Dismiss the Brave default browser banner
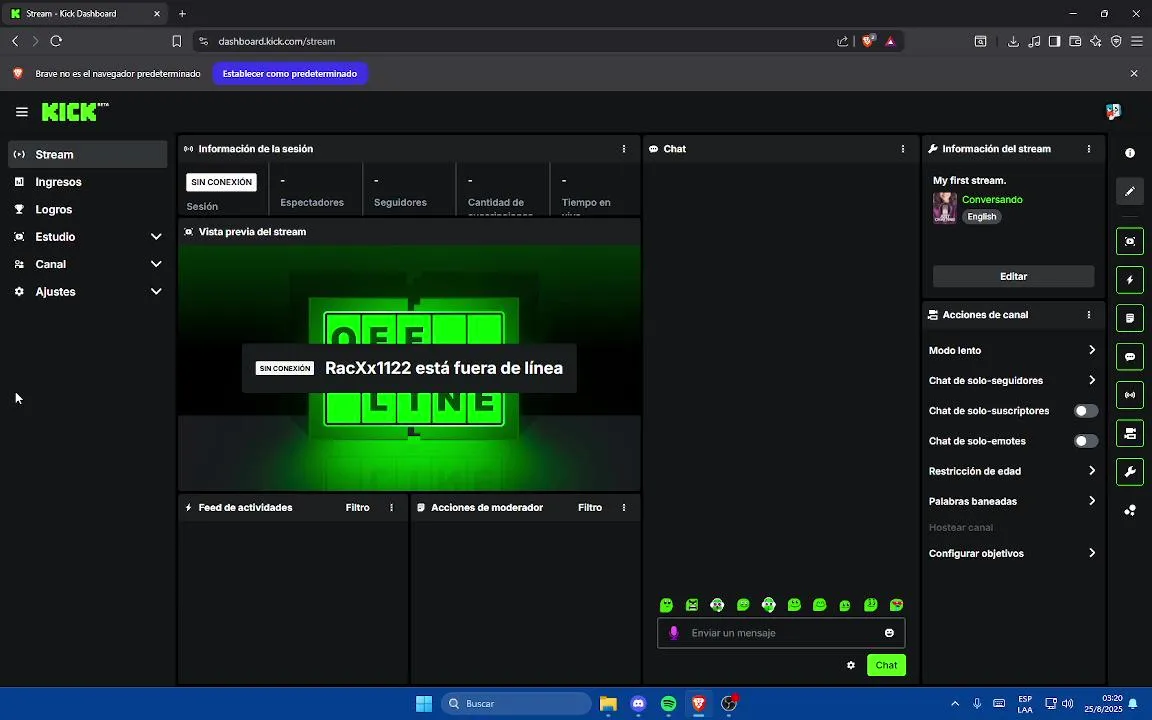1152x720 pixels. [x=1134, y=73]
